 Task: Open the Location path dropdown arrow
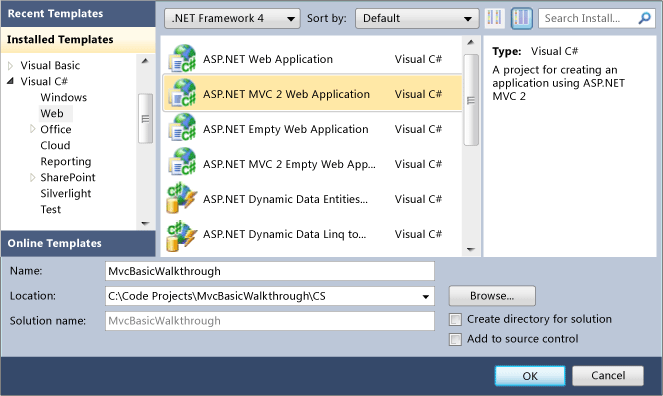425,297
